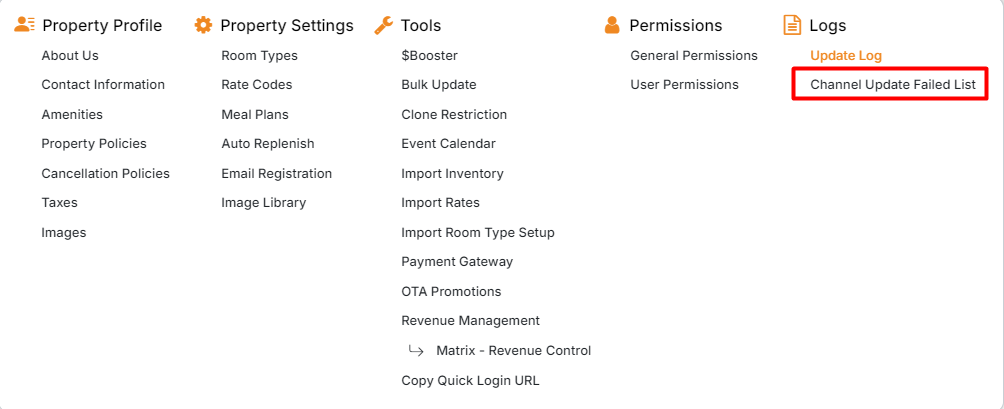Select Import Inventory
The width and height of the screenshot is (1004, 409).
pos(452,174)
